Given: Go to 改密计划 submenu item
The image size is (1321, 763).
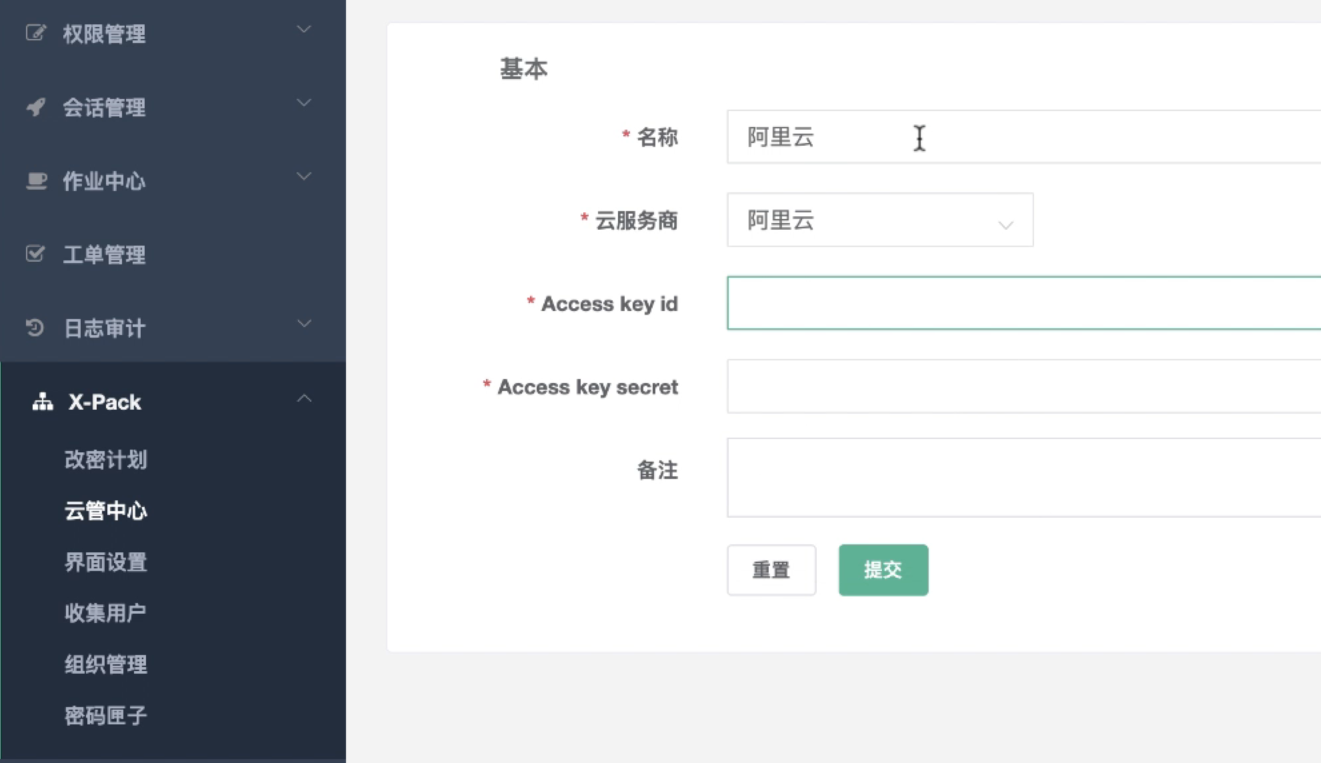Looking at the screenshot, I should (106, 459).
